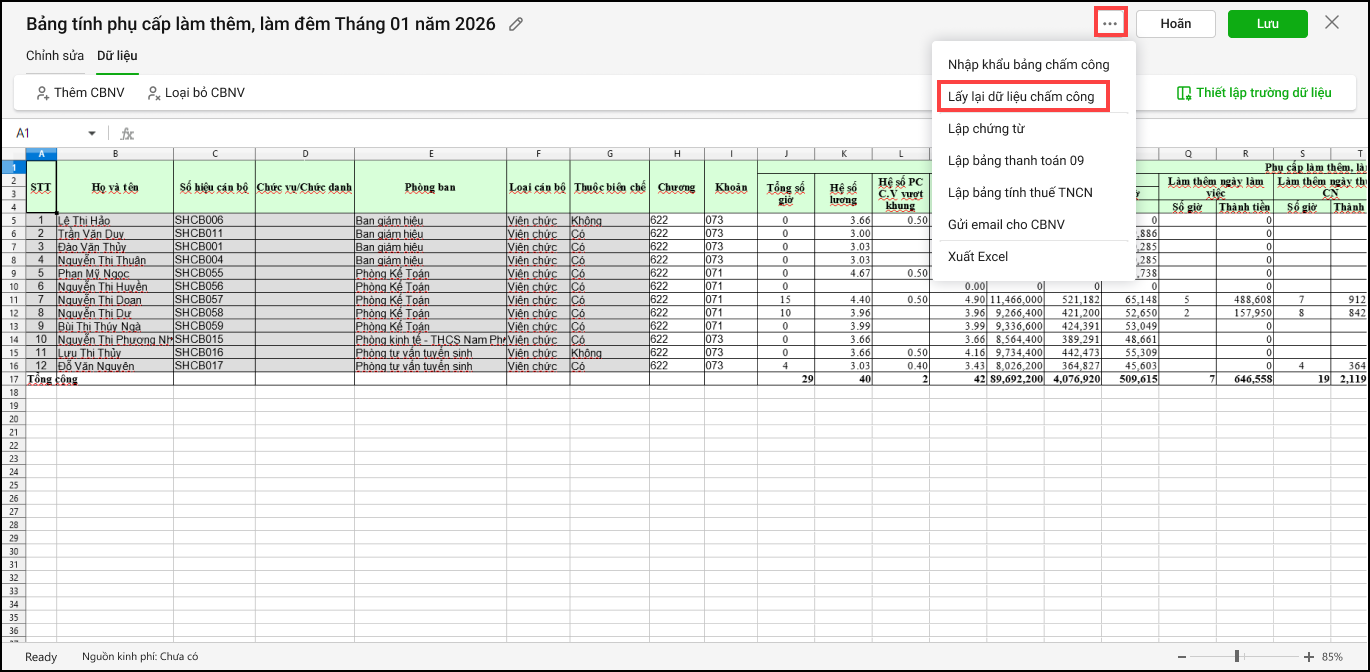This screenshot has width=1370, height=672.
Task: Click the fx formula function icon
Action: (x=127, y=133)
